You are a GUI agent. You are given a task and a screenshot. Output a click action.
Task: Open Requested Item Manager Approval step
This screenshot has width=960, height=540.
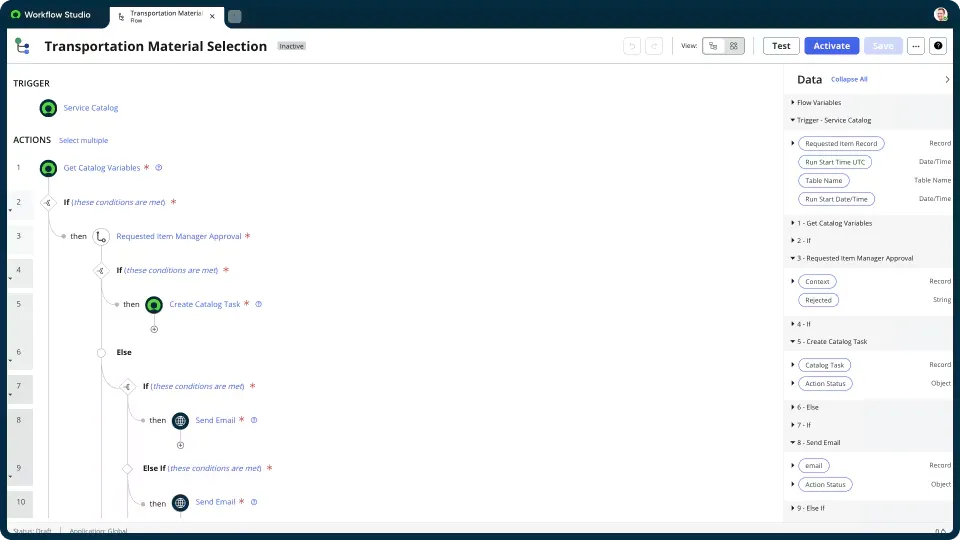179,236
